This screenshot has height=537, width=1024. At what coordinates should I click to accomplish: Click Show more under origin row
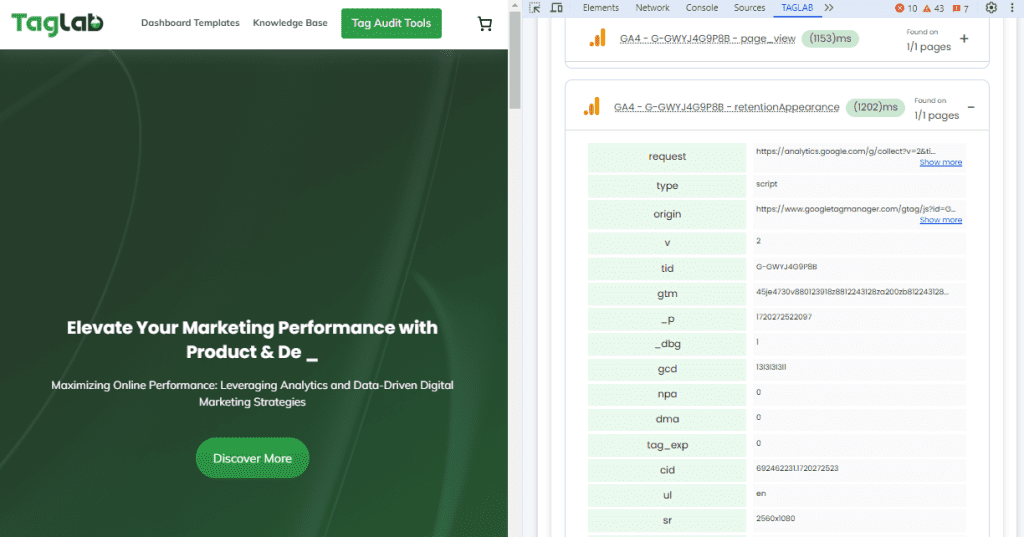click(x=940, y=220)
